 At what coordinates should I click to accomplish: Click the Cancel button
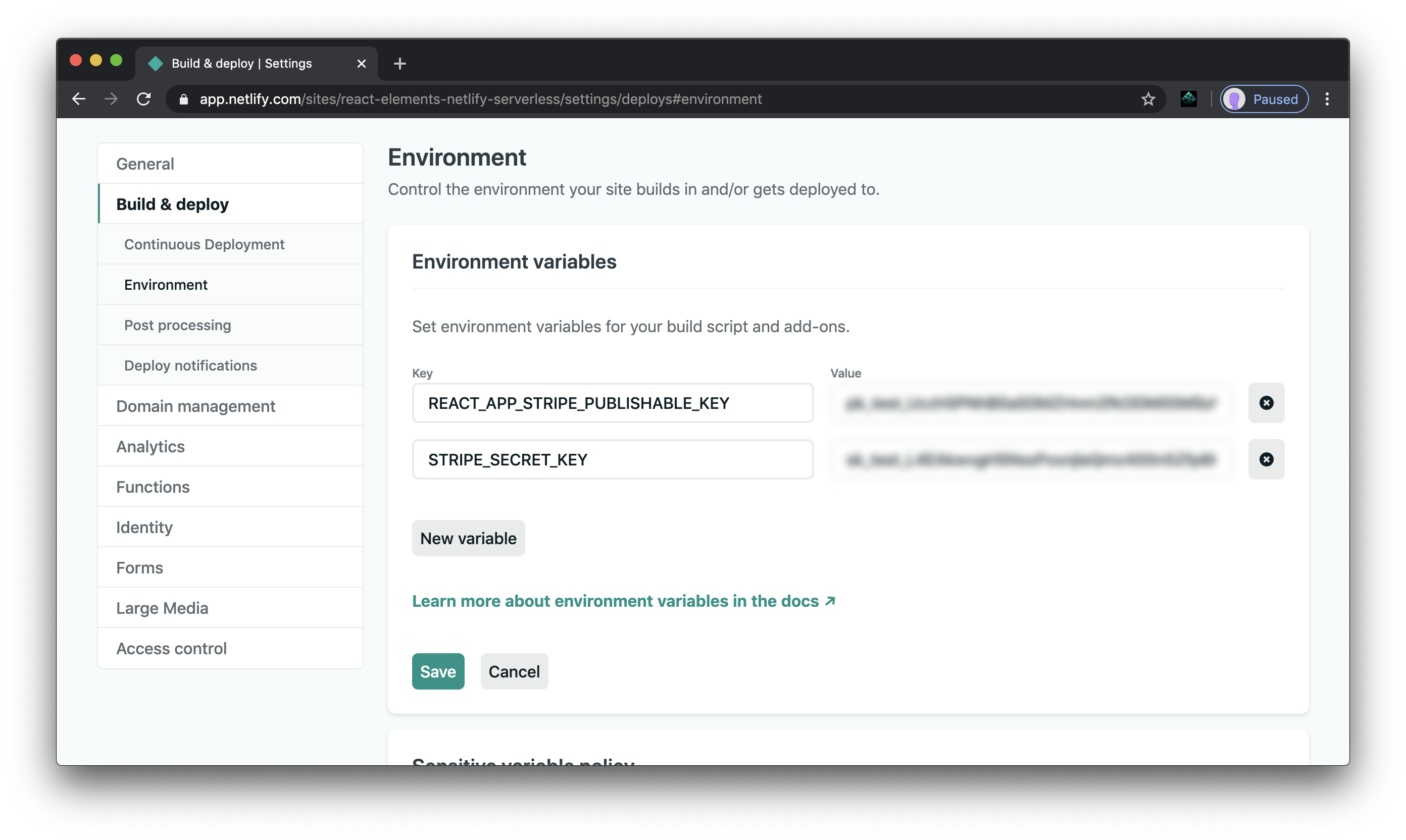pyautogui.click(x=514, y=671)
